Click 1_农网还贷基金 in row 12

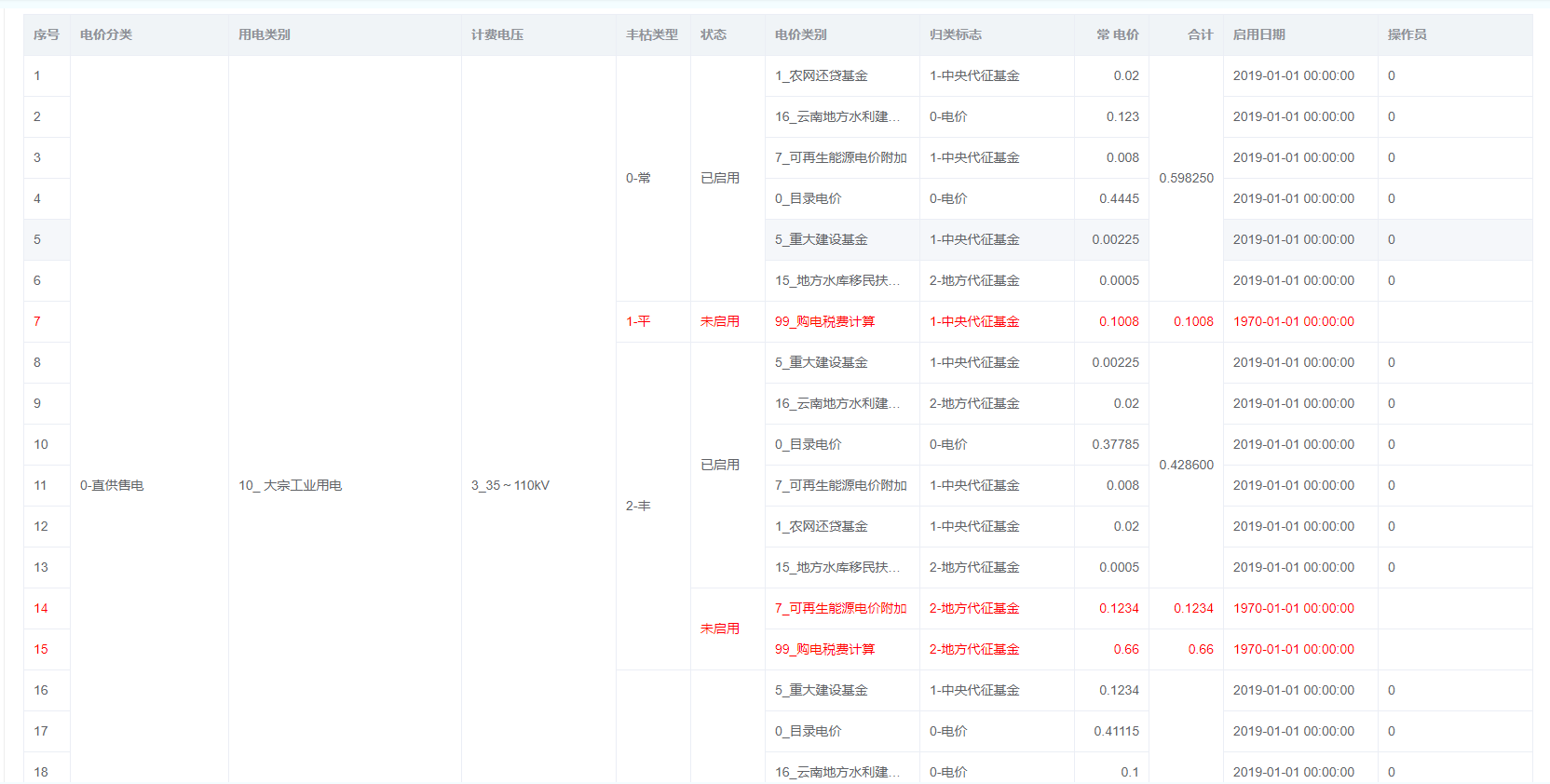tap(822, 526)
